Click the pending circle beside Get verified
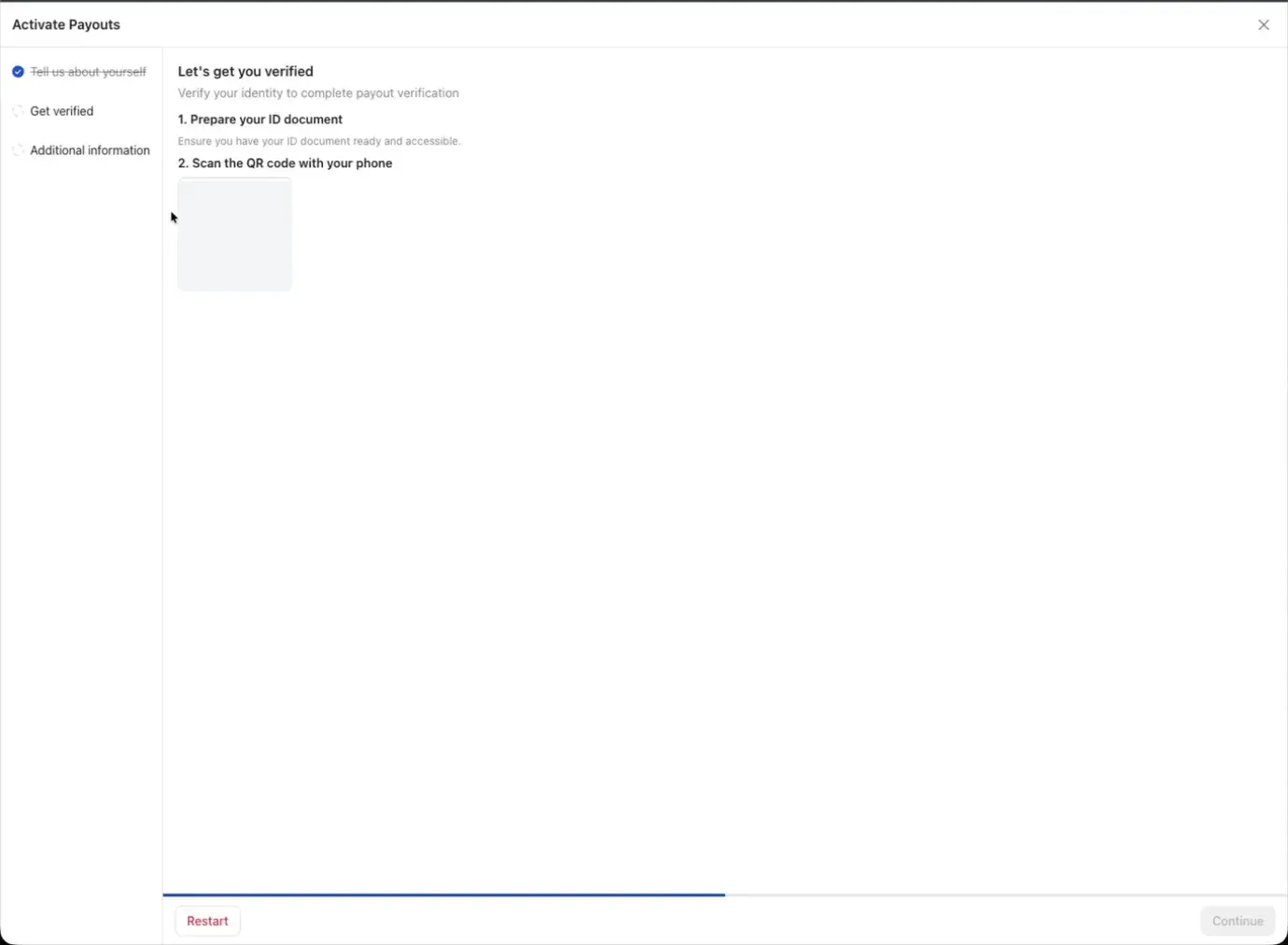This screenshot has height=945, width=1288. click(x=18, y=111)
